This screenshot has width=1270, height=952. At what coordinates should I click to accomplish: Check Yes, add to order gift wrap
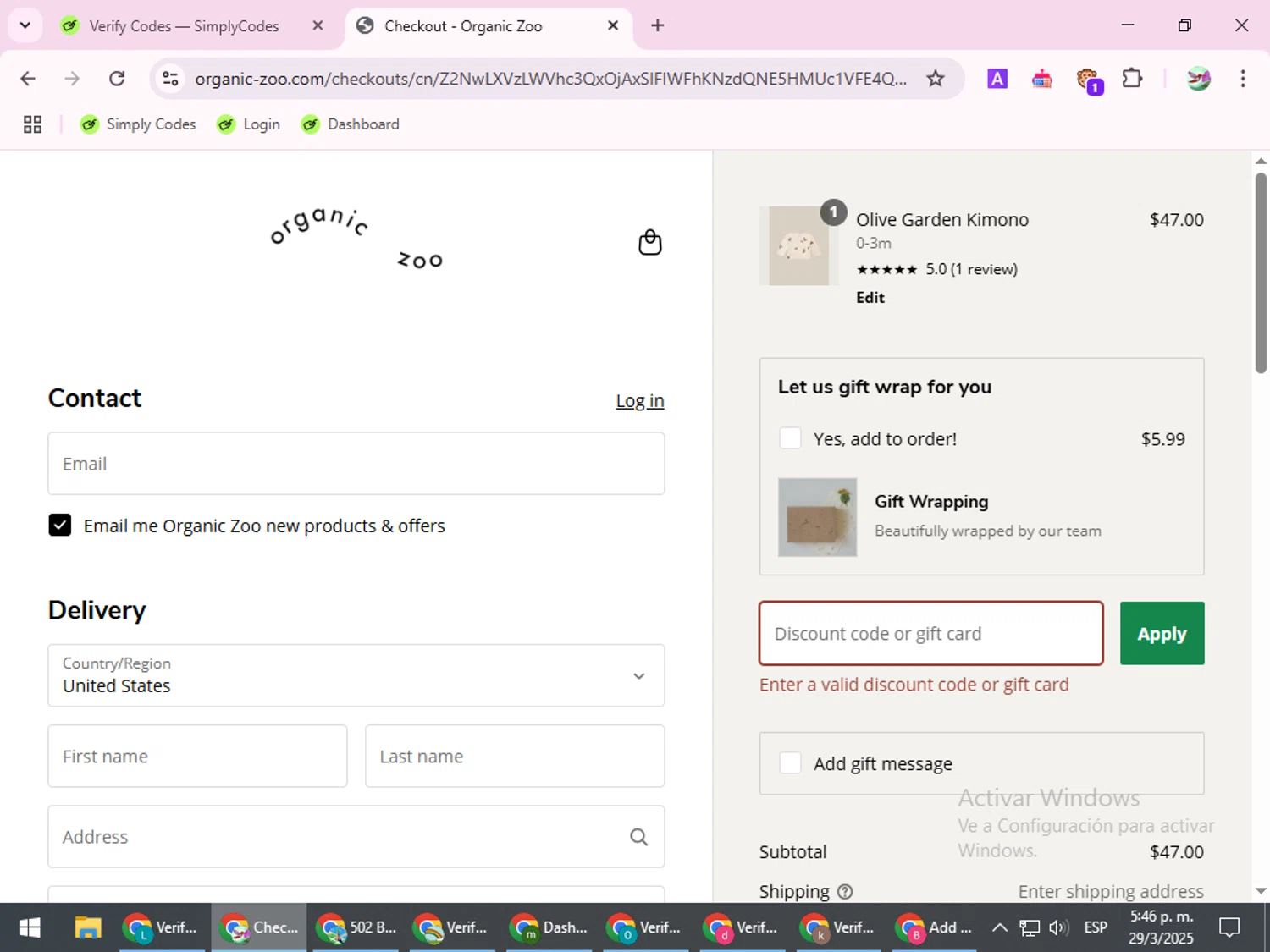[790, 438]
